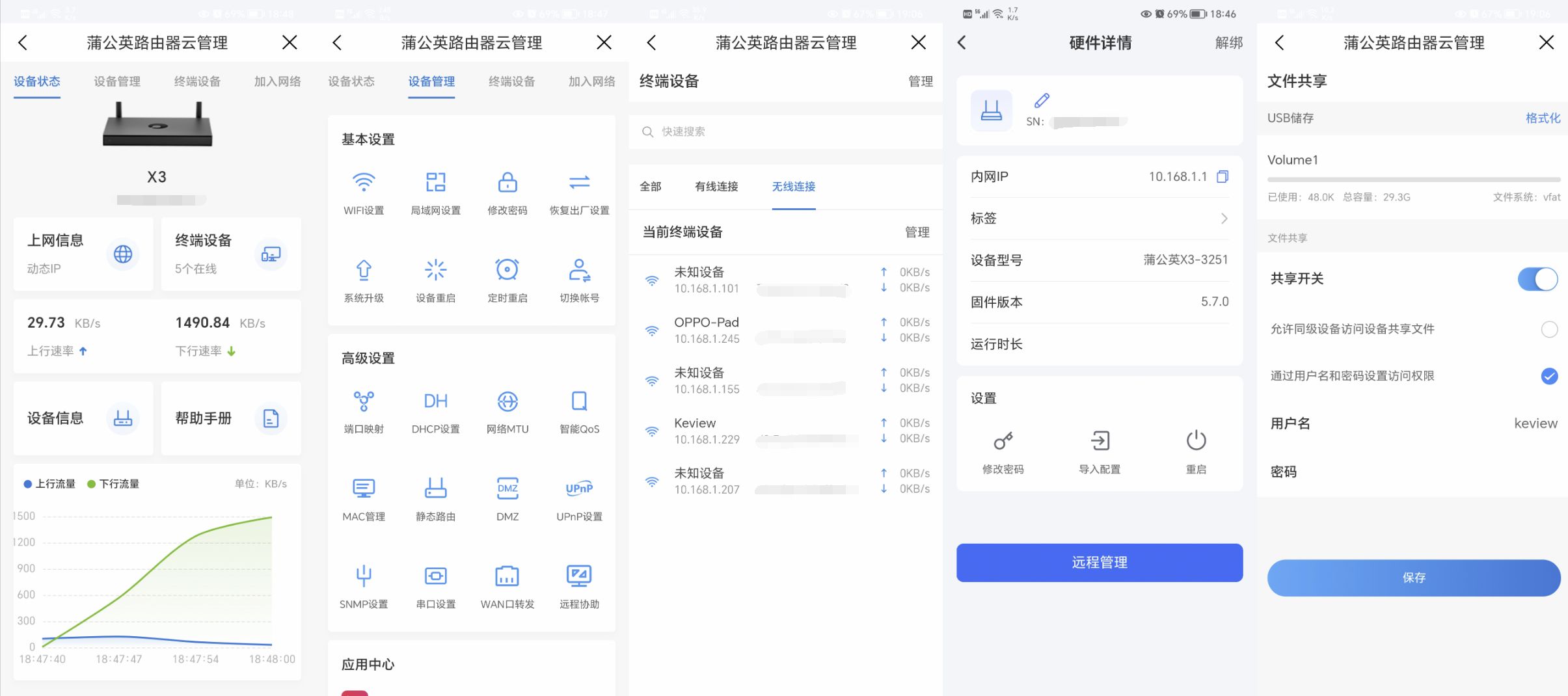Click the 快速搜索 search field
This screenshot has height=696, width=1568.
tap(785, 132)
